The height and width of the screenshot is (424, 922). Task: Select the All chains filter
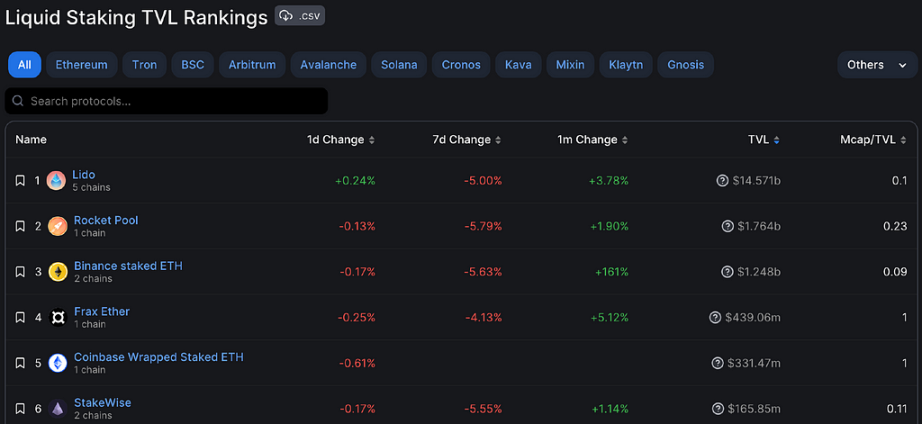[x=25, y=65]
